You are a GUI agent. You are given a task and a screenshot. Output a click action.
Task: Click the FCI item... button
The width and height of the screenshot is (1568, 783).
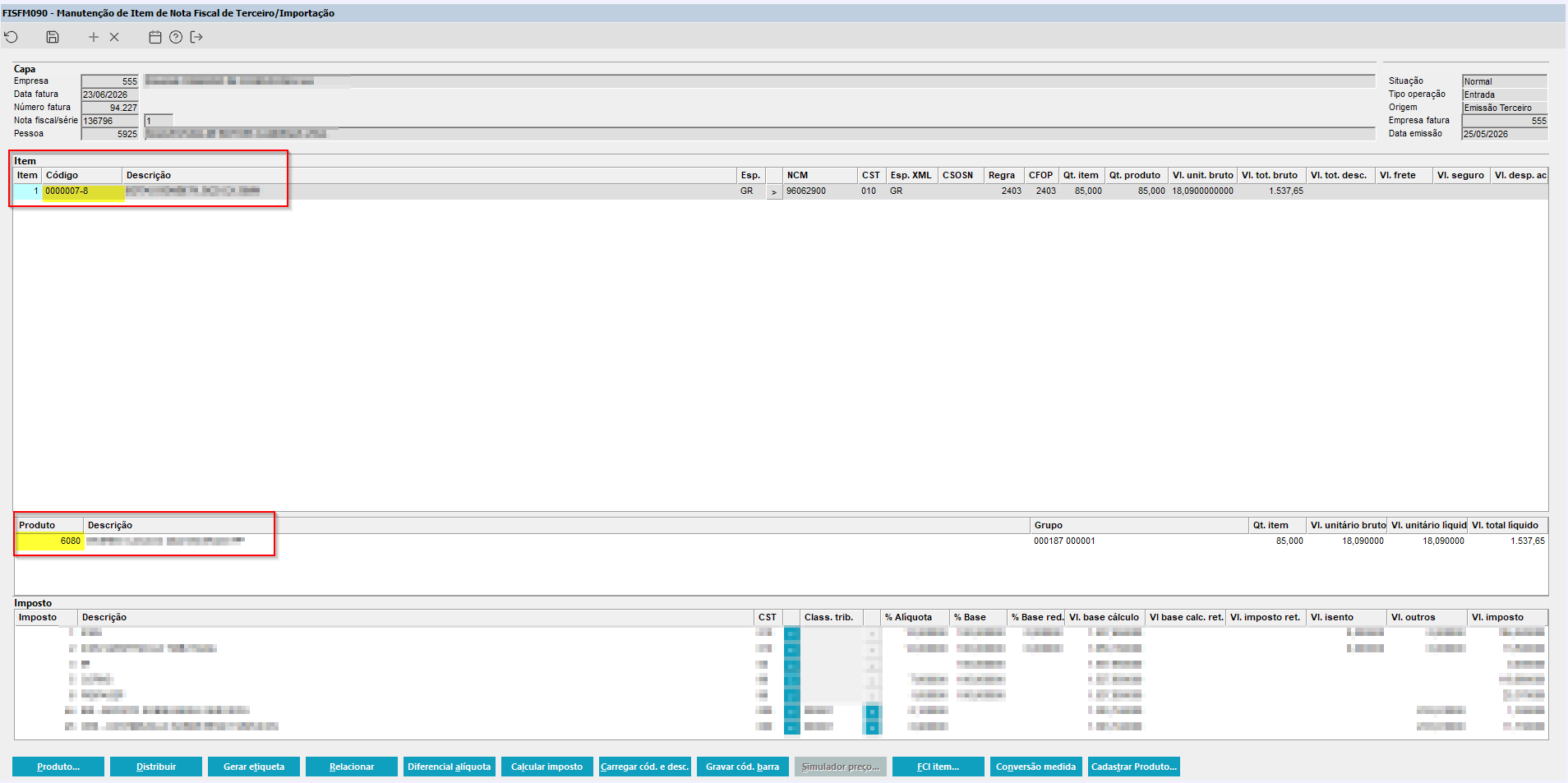pyautogui.click(x=938, y=767)
